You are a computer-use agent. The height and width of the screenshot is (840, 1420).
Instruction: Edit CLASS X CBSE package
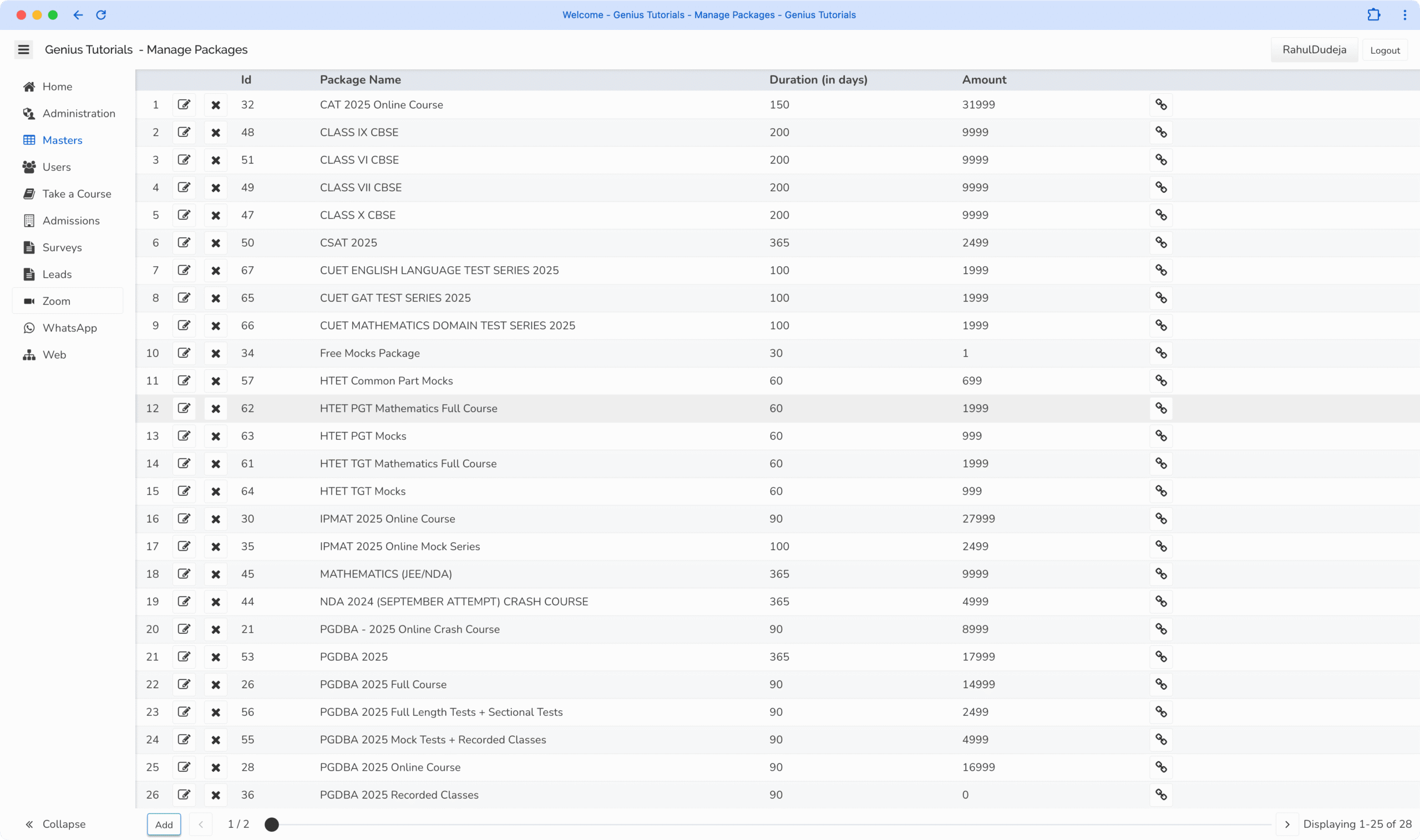(x=184, y=215)
